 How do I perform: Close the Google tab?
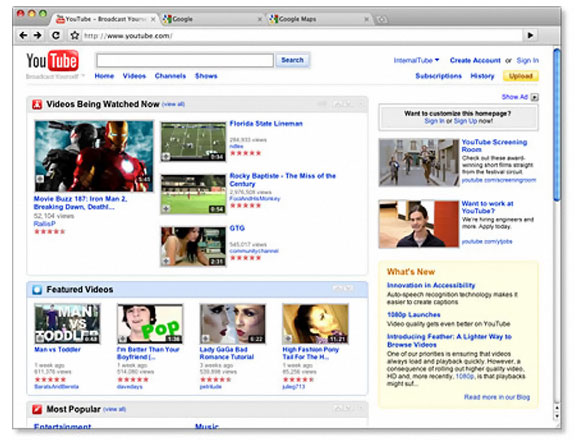click(260, 19)
